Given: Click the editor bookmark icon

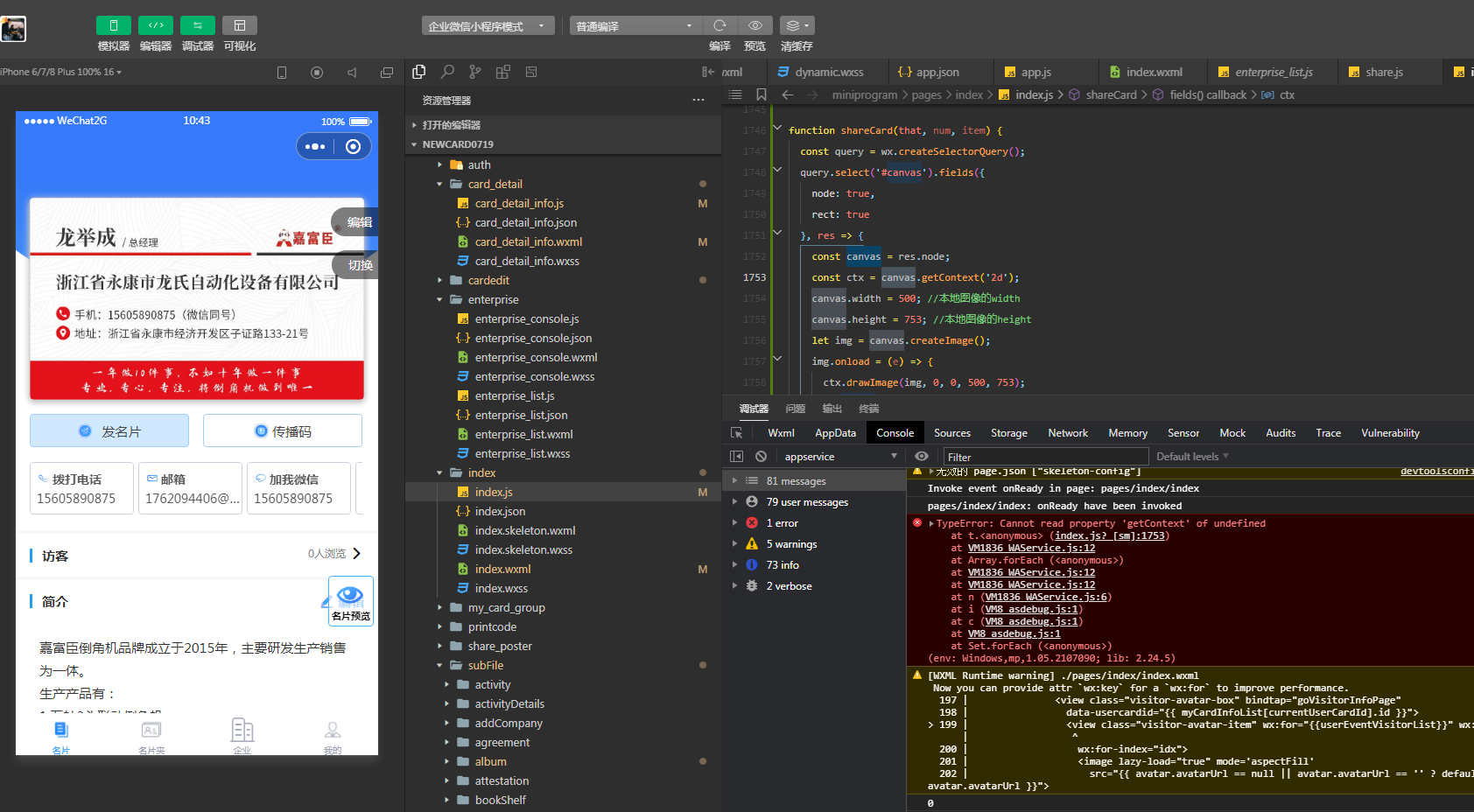Looking at the screenshot, I should tap(762, 94).
